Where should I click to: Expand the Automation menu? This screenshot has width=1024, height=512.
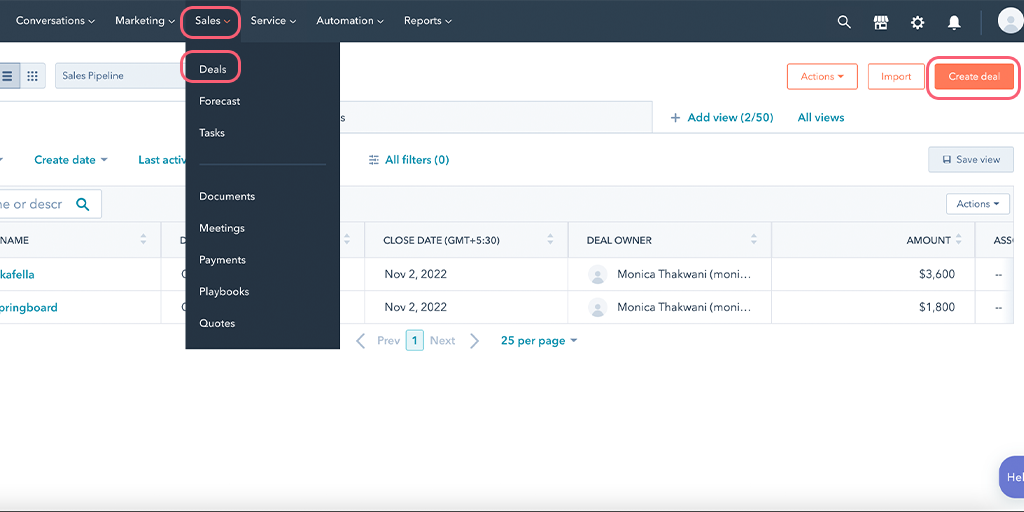[x=350, y=21]
